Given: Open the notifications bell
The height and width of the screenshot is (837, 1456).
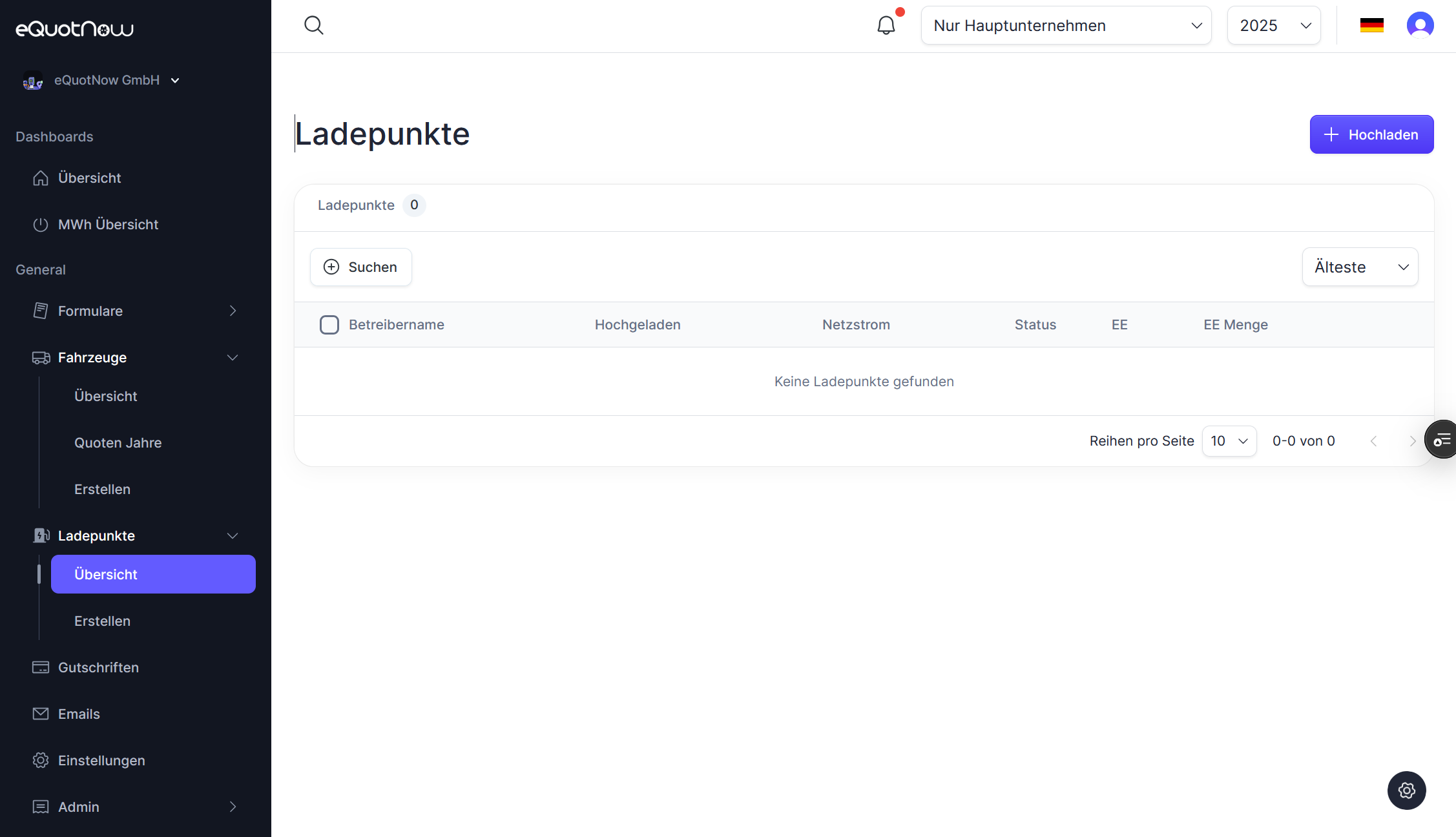Looking at the screenshot, I should (886, 25).
